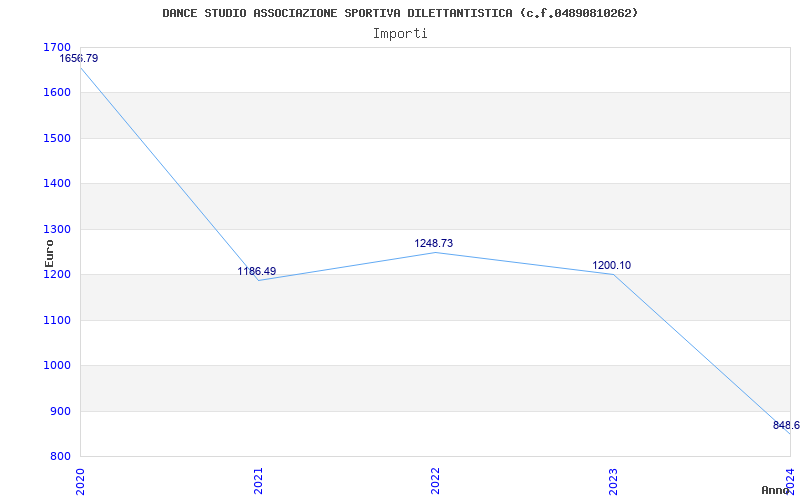Click the 2022 x-axis year label
This screenshot has height=500, width=800.
coord(435,481)
